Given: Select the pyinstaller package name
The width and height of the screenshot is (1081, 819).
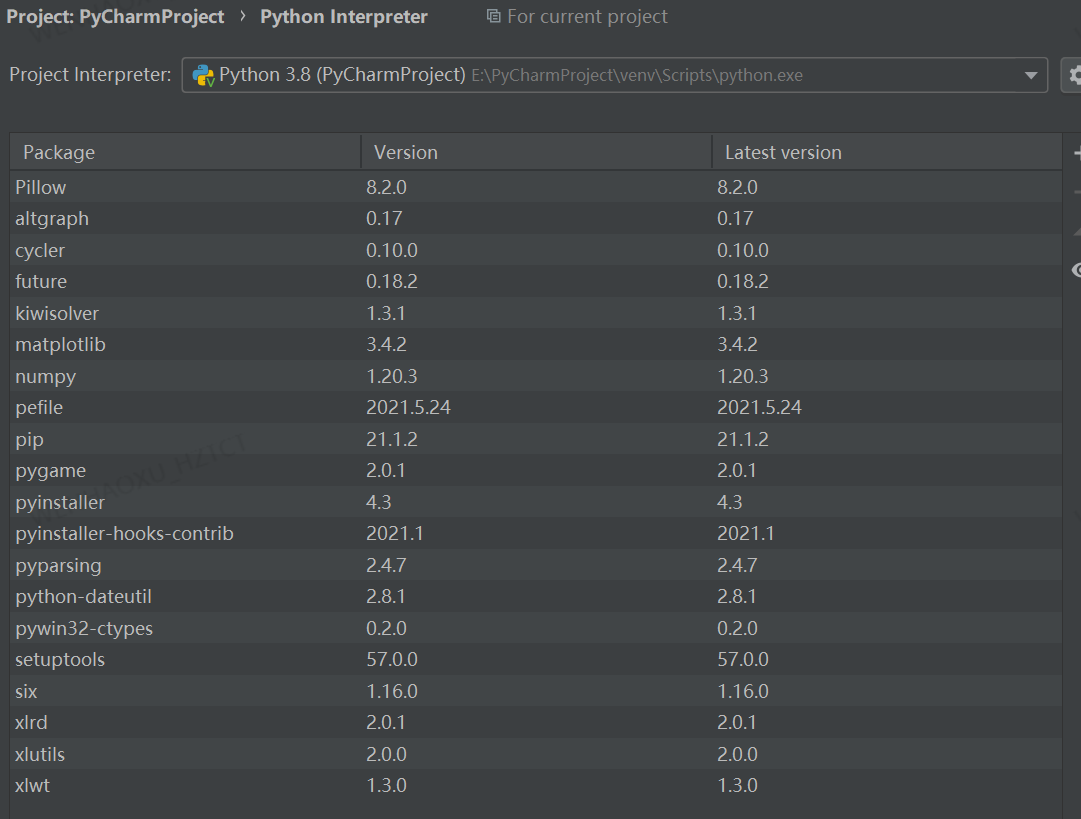Looking at the screenshot, I should [x=60, y=503].
